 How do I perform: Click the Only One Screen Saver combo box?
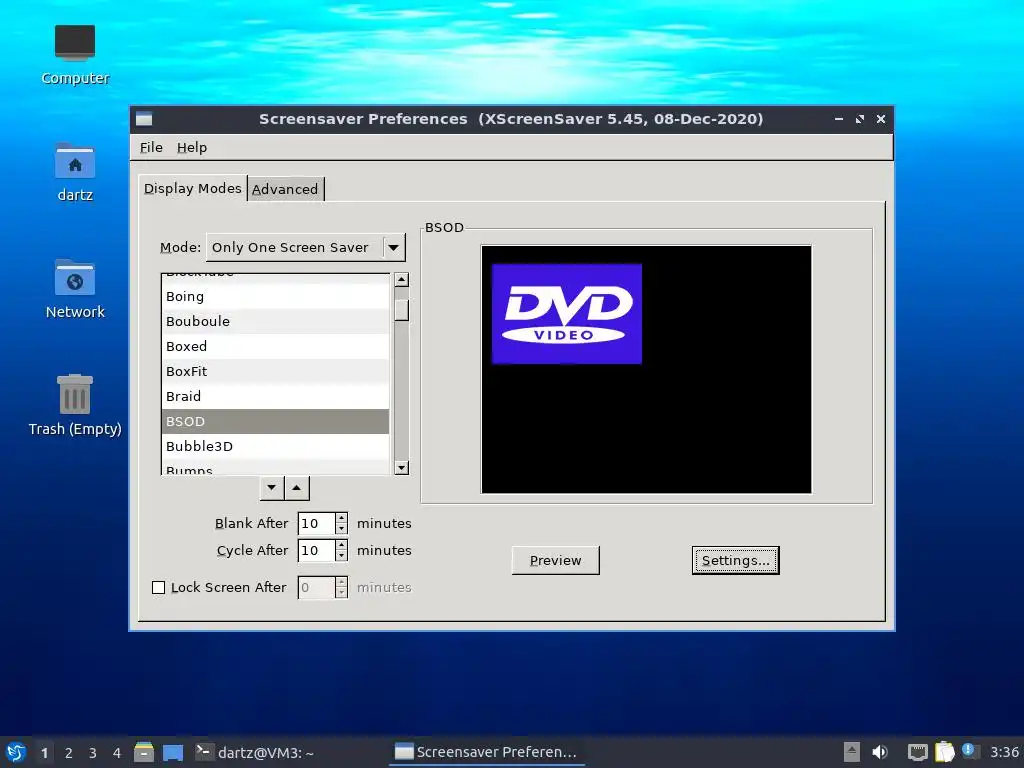306,248
